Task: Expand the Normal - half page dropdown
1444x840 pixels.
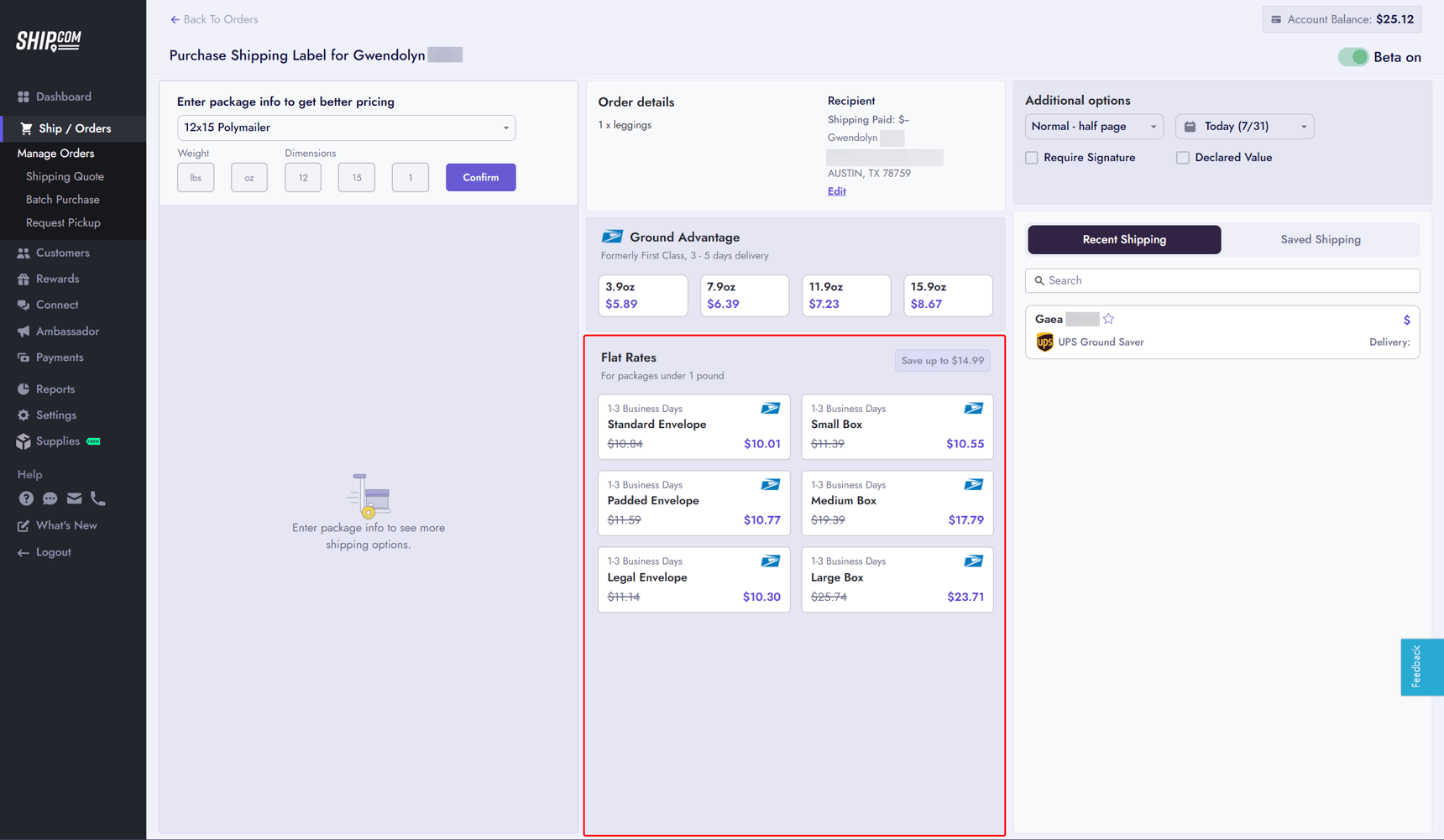Action: tap(1093, 127)
